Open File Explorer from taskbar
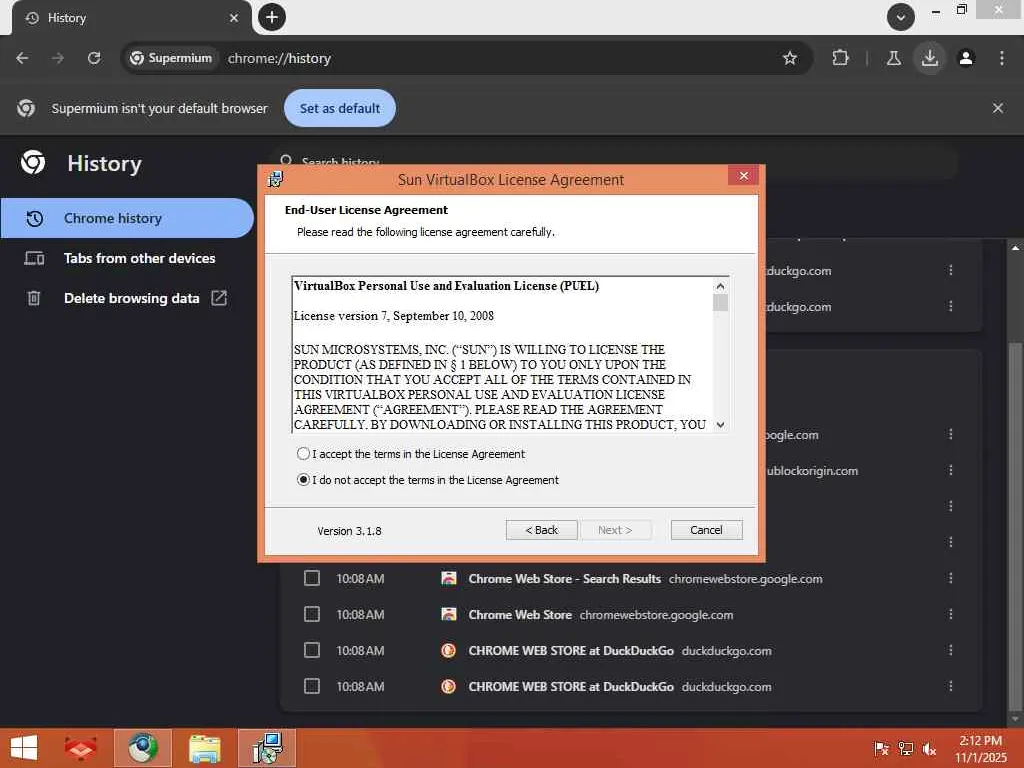The image size is (1024, 768). (204, 748)
